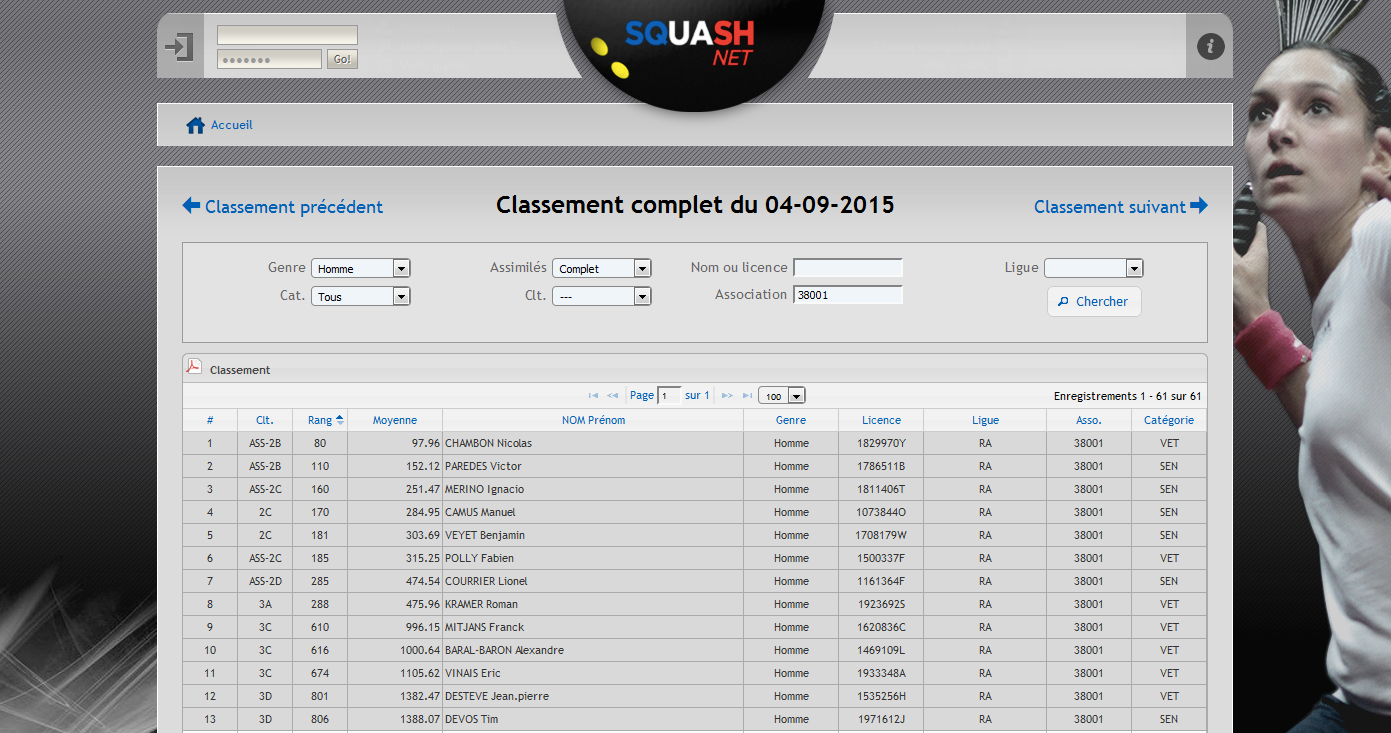Screen dimensions: 1391x733
Task: Click licence number 1500337F
Action: [x=881, y=558]
